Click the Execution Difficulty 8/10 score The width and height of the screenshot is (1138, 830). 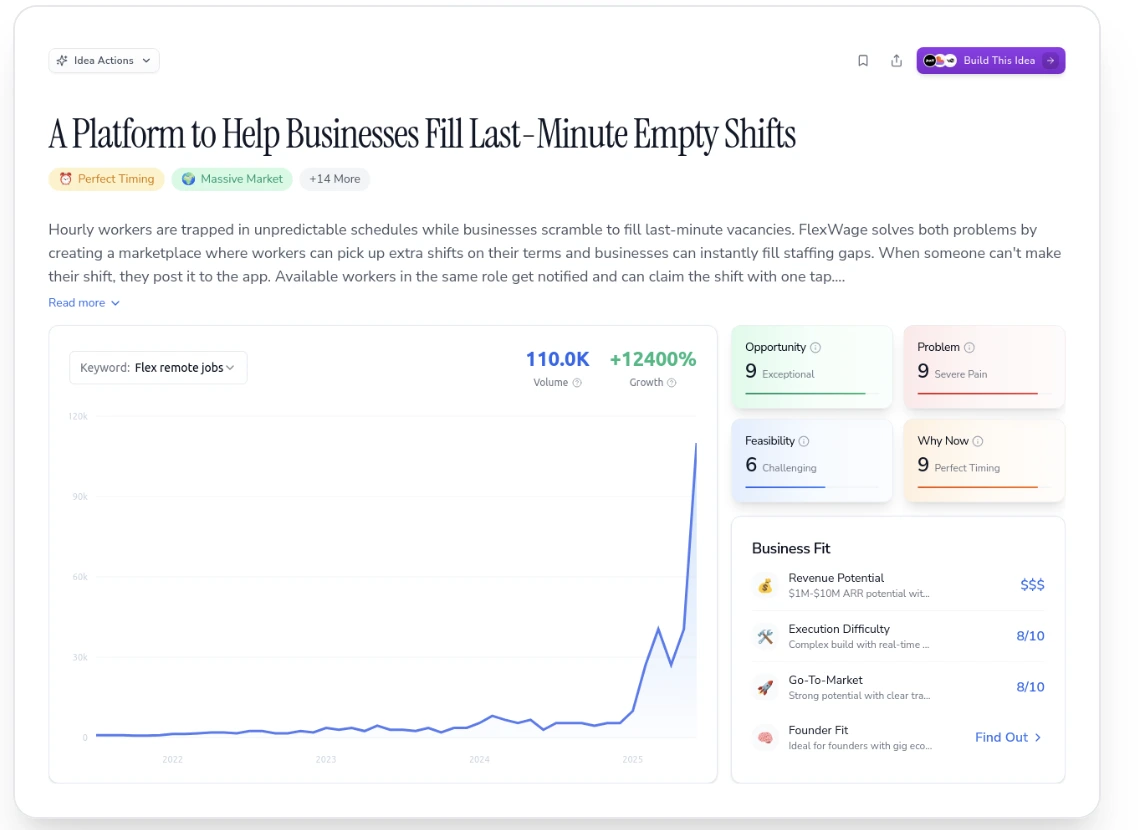[x=1030, y=636]
